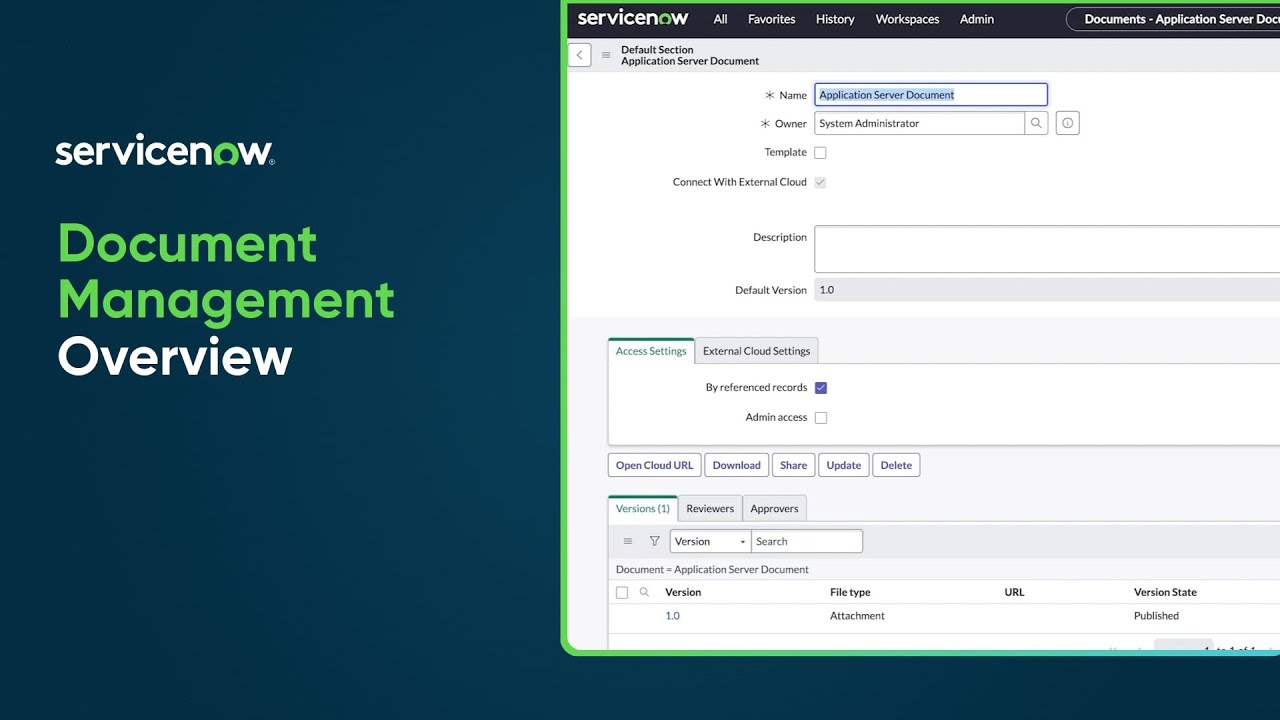This screenshot has height=720, width=1280.
Task: Click the Owner lookup magnifier icon
Action: pos(1036,123)
